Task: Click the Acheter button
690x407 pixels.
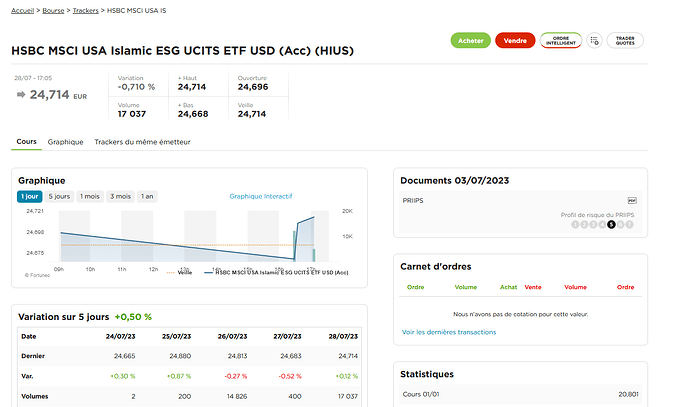Action: [x=470, y=40]
